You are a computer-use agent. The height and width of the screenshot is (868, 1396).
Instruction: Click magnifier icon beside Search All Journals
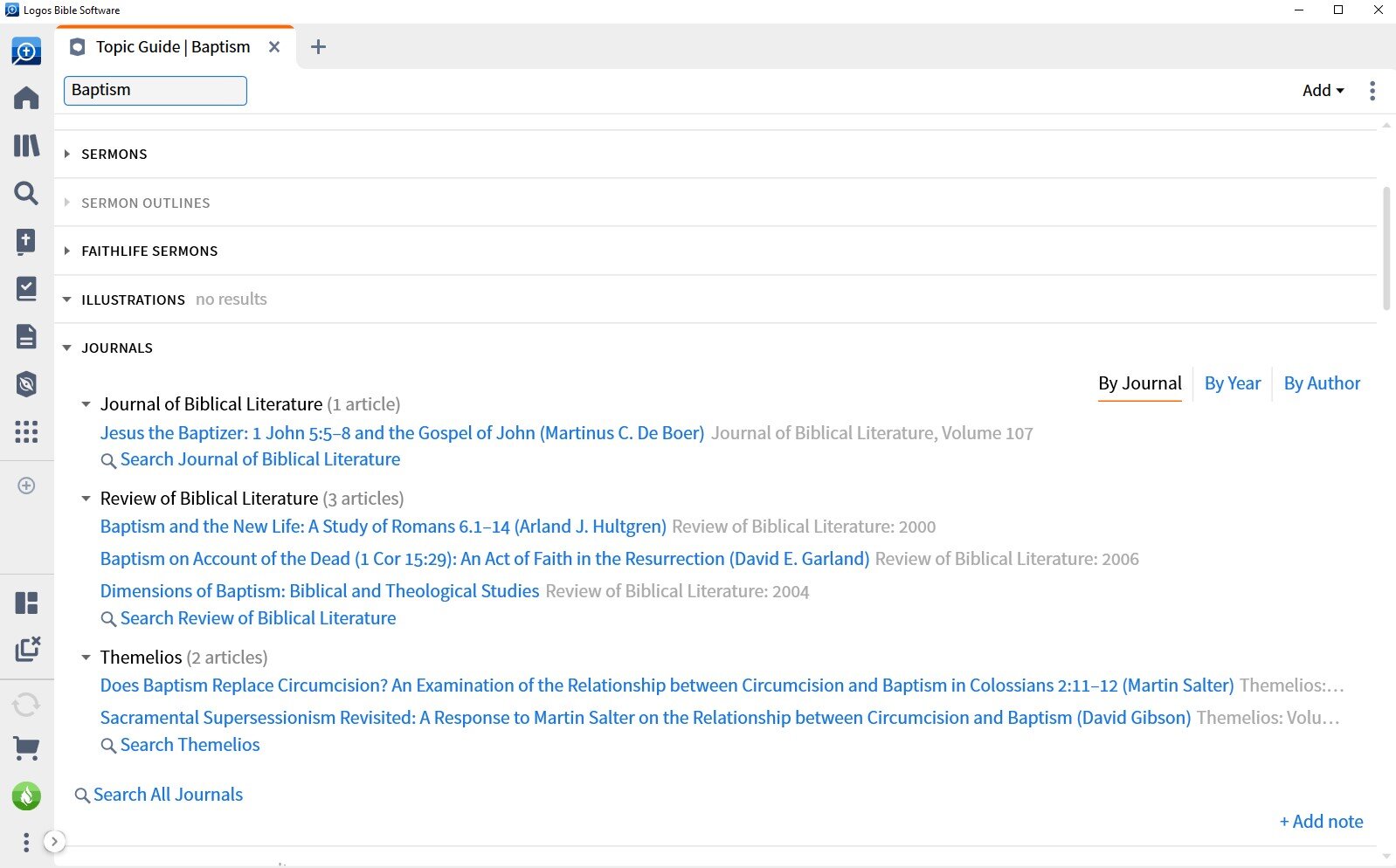tap(82, 796)
